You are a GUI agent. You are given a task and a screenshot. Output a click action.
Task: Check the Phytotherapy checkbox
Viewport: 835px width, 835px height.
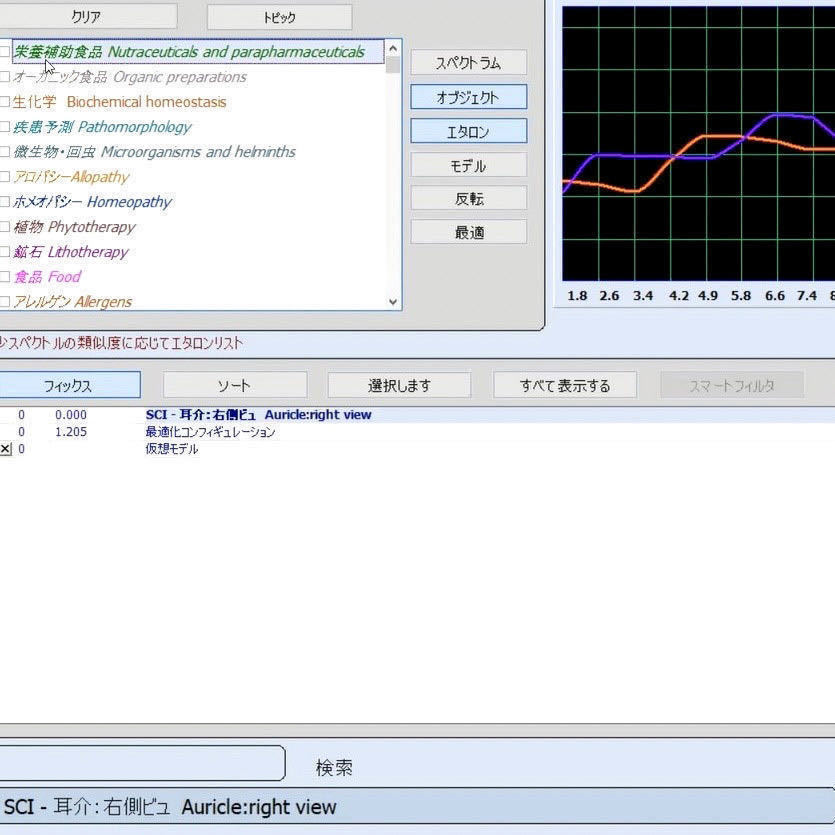click(x=4, y=226)
